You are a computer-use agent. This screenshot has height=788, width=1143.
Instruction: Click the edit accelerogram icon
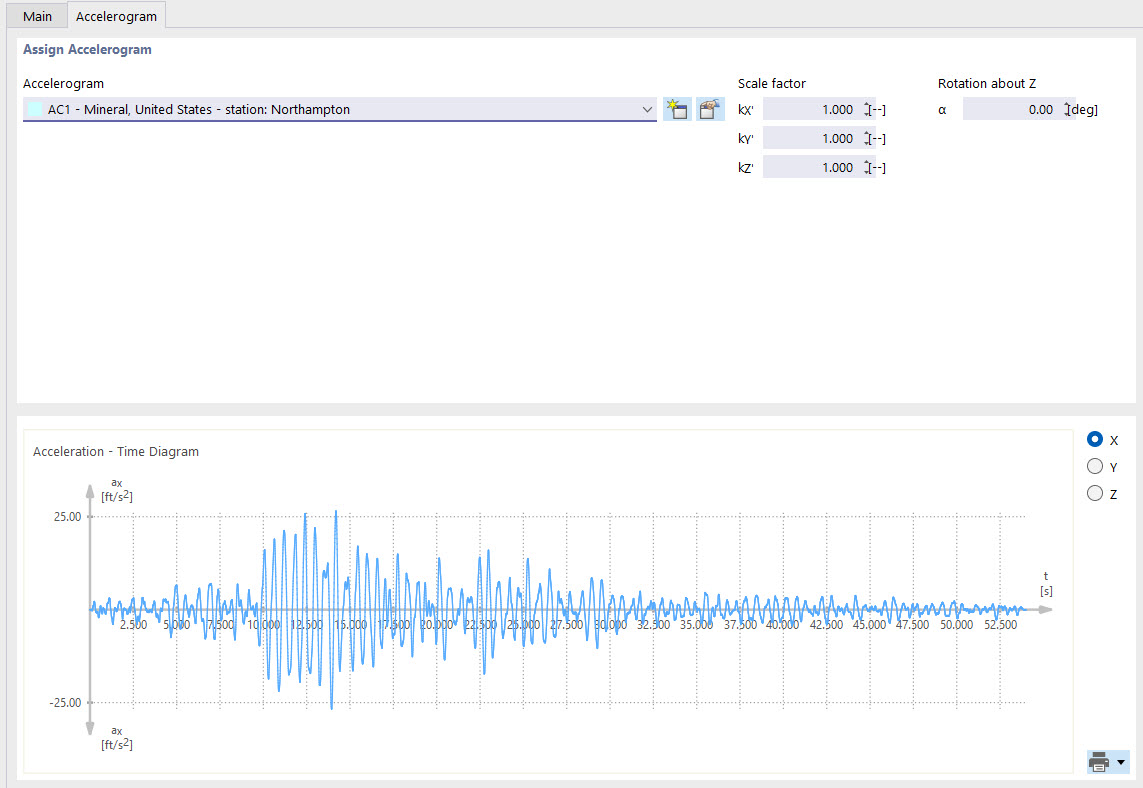pos(710,110)
